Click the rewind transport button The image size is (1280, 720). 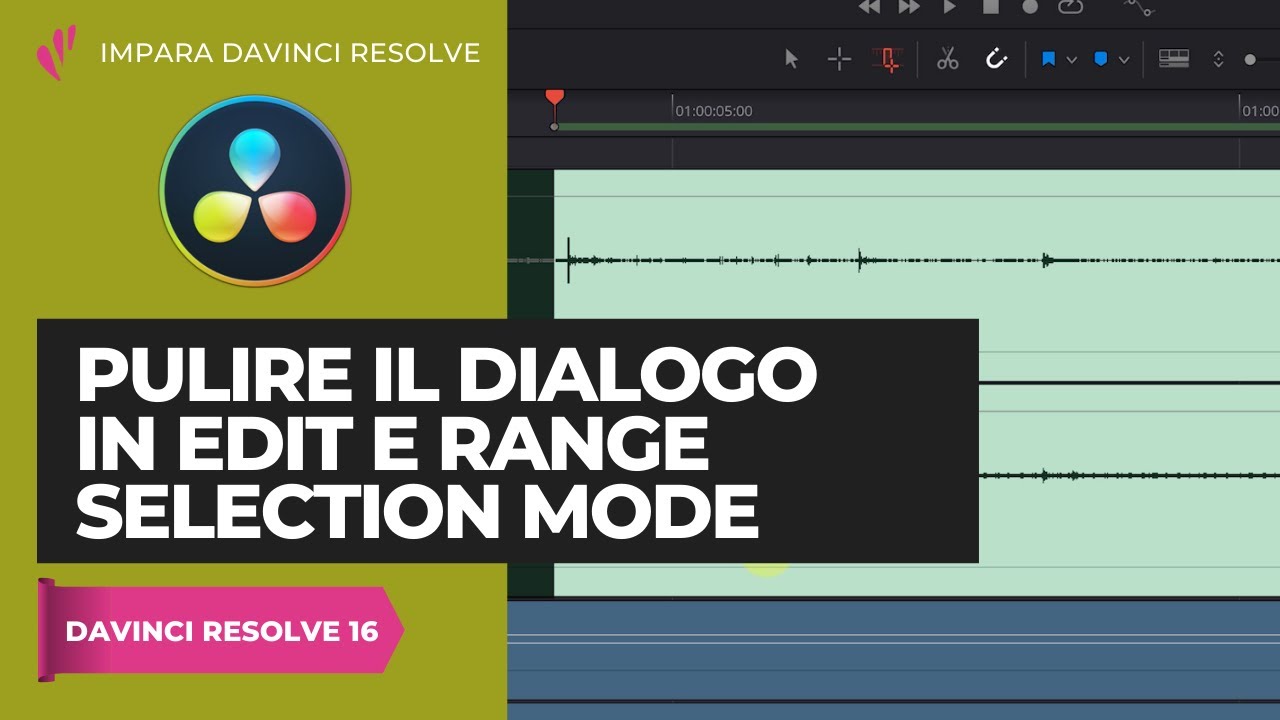pos(869,7)
